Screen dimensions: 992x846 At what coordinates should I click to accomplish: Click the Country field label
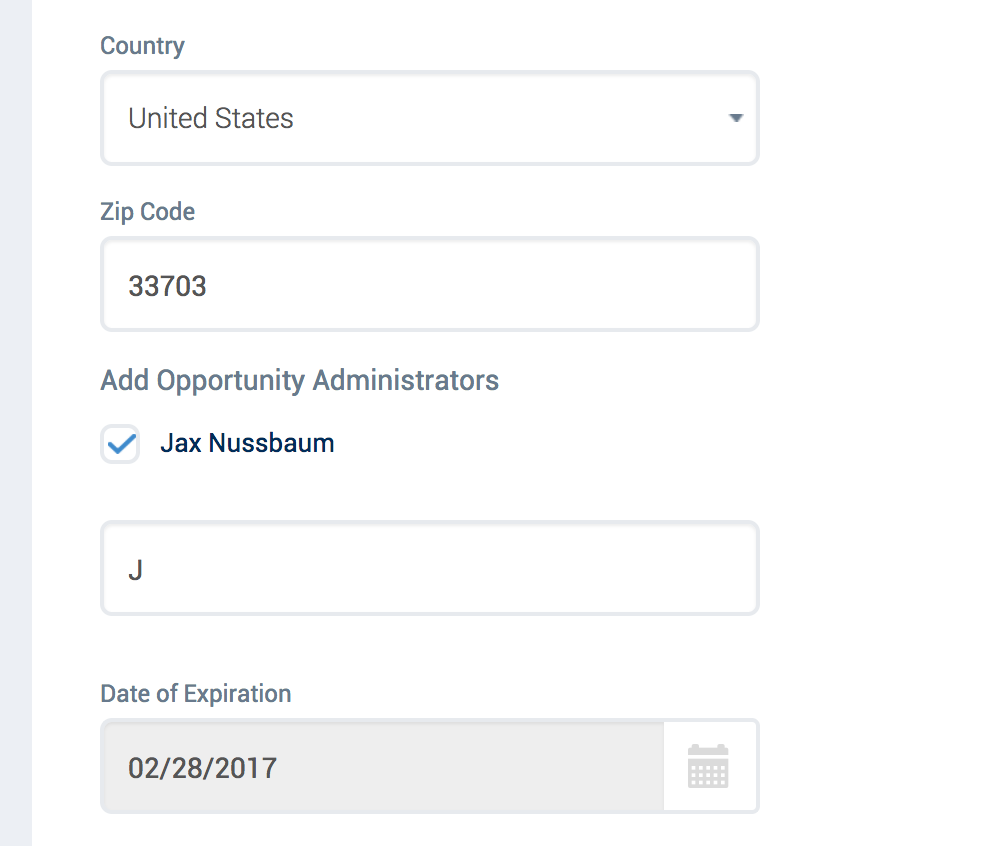pyautogui.click(x=142, y=46)
